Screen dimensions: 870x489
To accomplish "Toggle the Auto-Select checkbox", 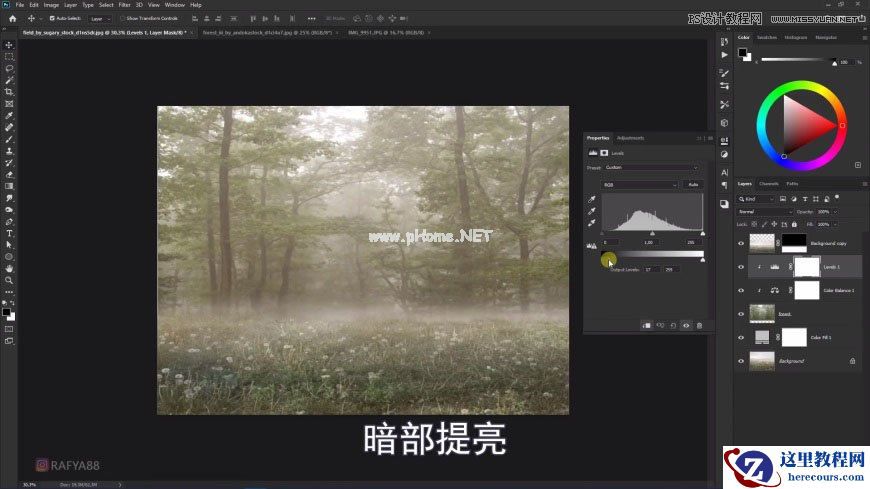I will (52, 18).
